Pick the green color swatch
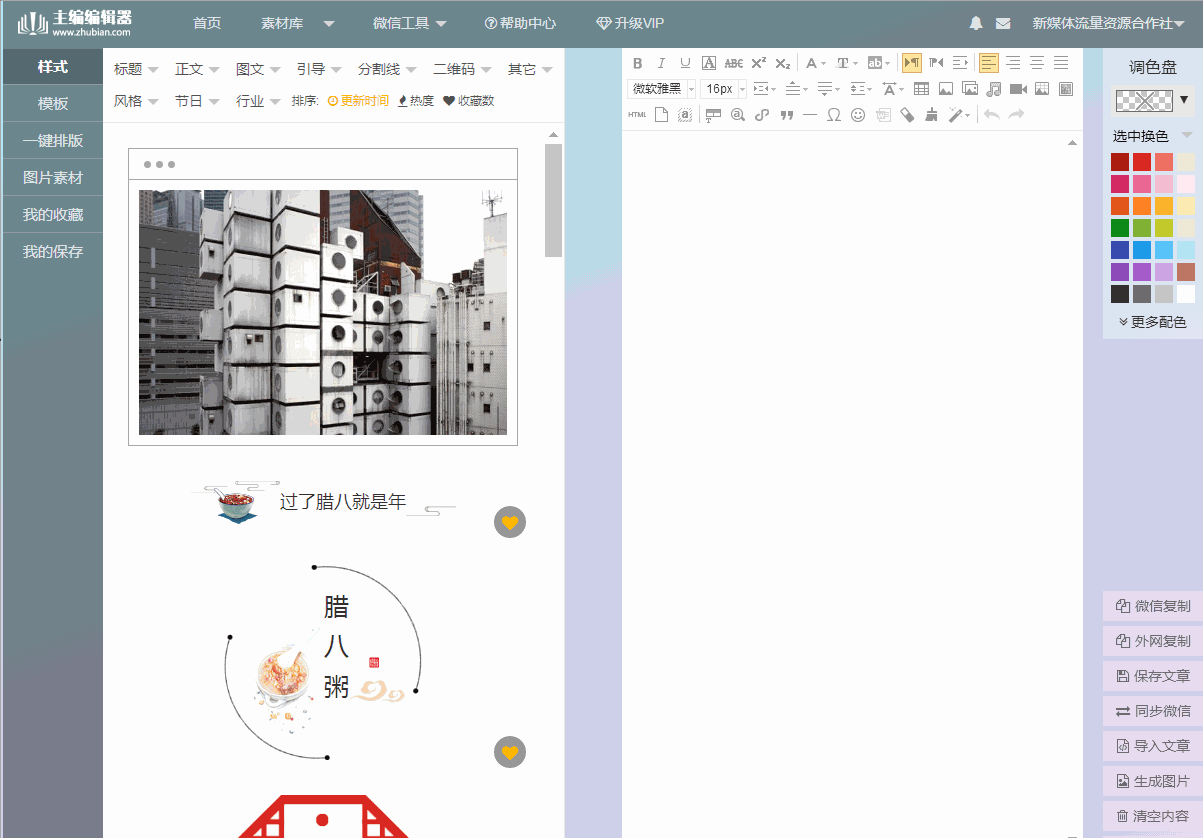Image resolution: width=1203 pixels, height=838 pixels. pyautogui.click(x=1120, y=228)
